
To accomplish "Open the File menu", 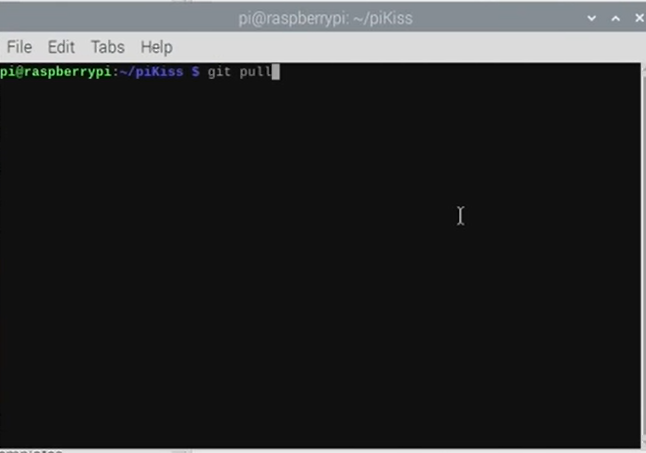I will point(19,47).
